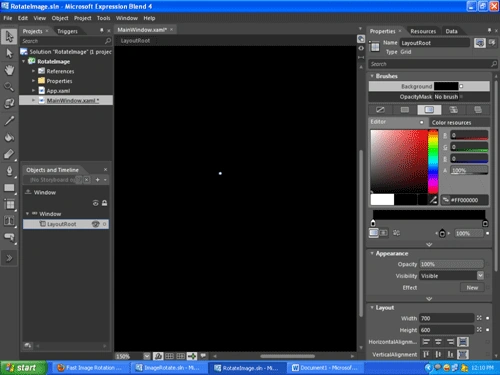This screenshot has height=375, width=500.
Task: Click the black Background color swatch
Action: pyautogui.click(x=446, y=86)
